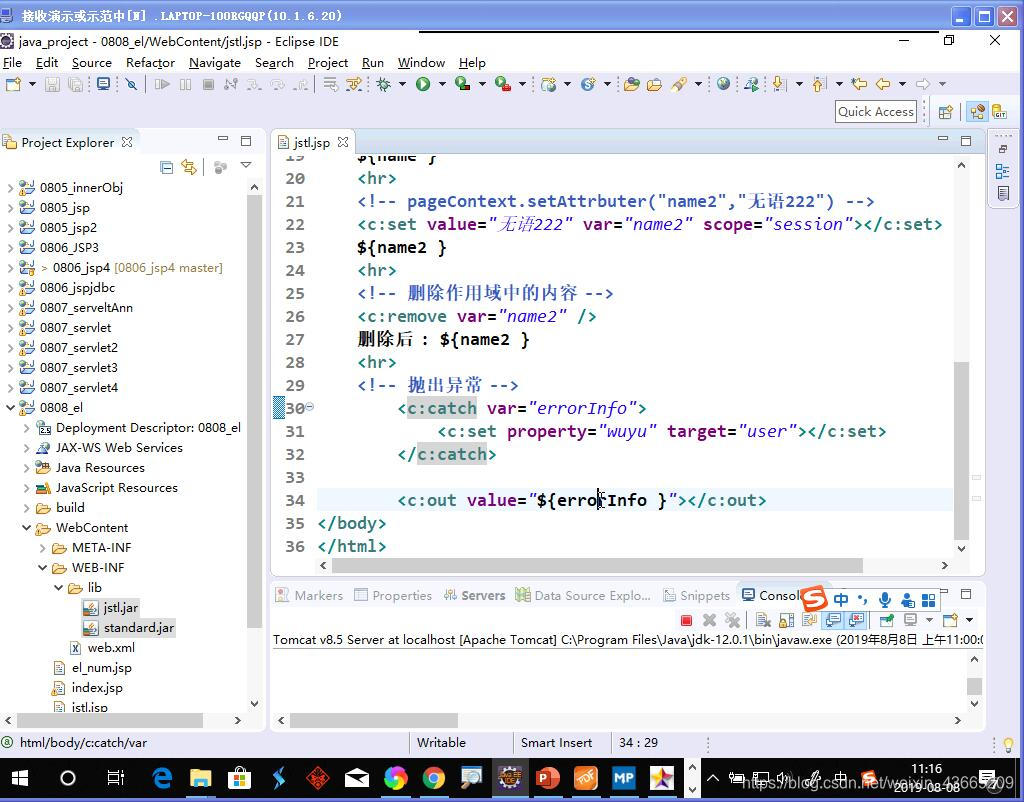1024x802 pixels.
Task: Toggle Scroll Lock in the Console
Action: [x=786, y=620]
